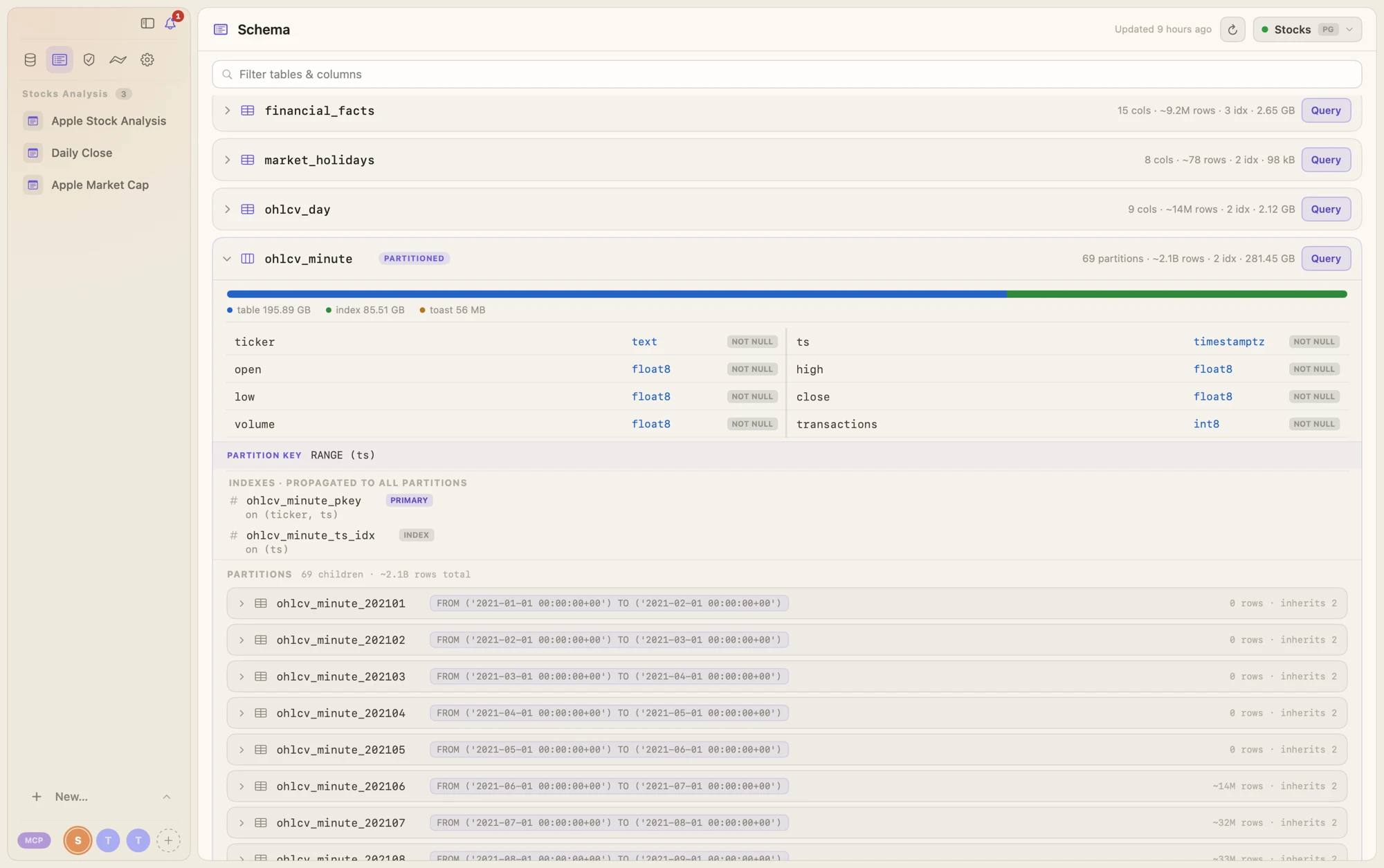Click the storage size bar's blue table segment
The width and height of the screenshot is (1384, 868).
(x=617, y=294)
